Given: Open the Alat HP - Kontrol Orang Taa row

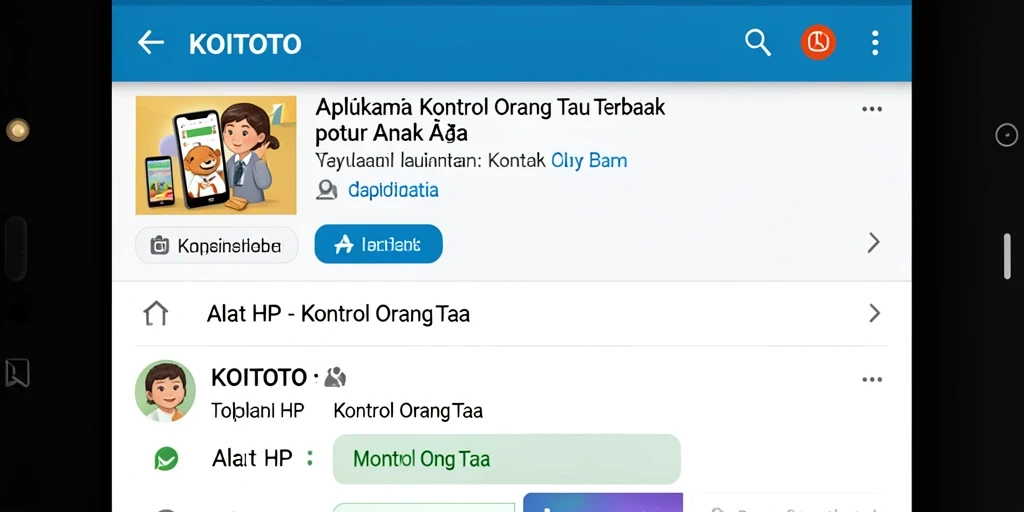Looking at the screenshot, I should pyautogui.click(x=511, y=313).
